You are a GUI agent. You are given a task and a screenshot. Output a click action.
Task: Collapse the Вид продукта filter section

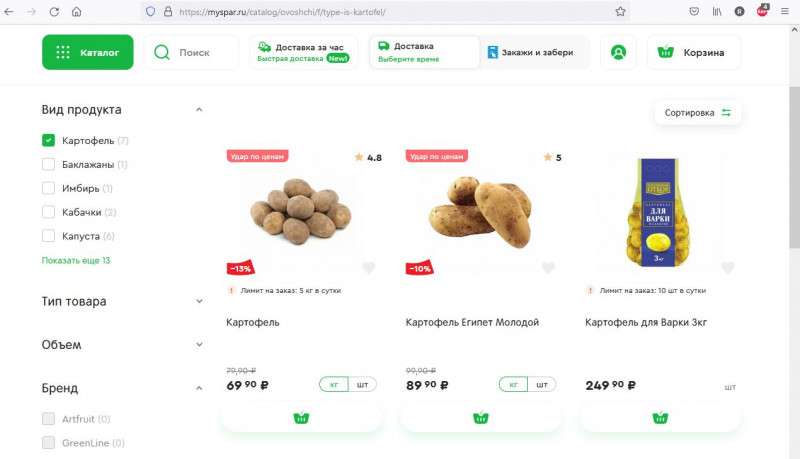click(199, 110)
